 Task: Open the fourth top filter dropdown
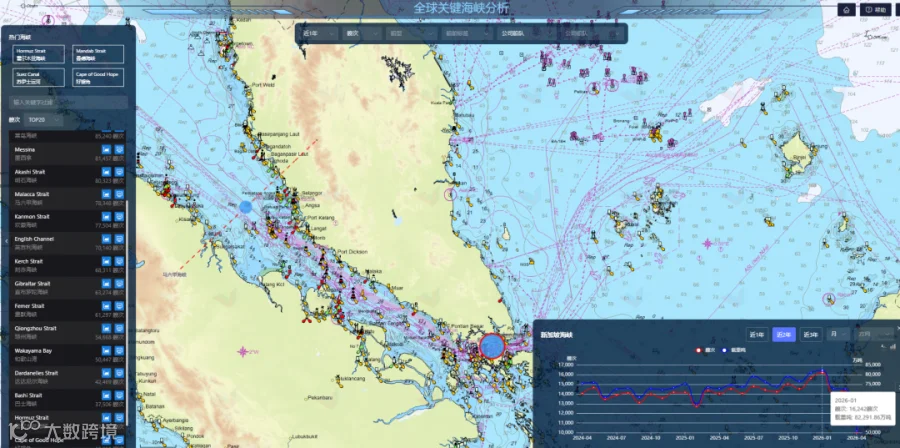(x=467, y=34)
